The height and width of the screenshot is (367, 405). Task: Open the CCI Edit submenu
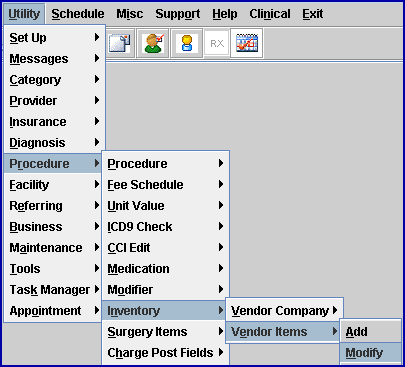point(166,248)
